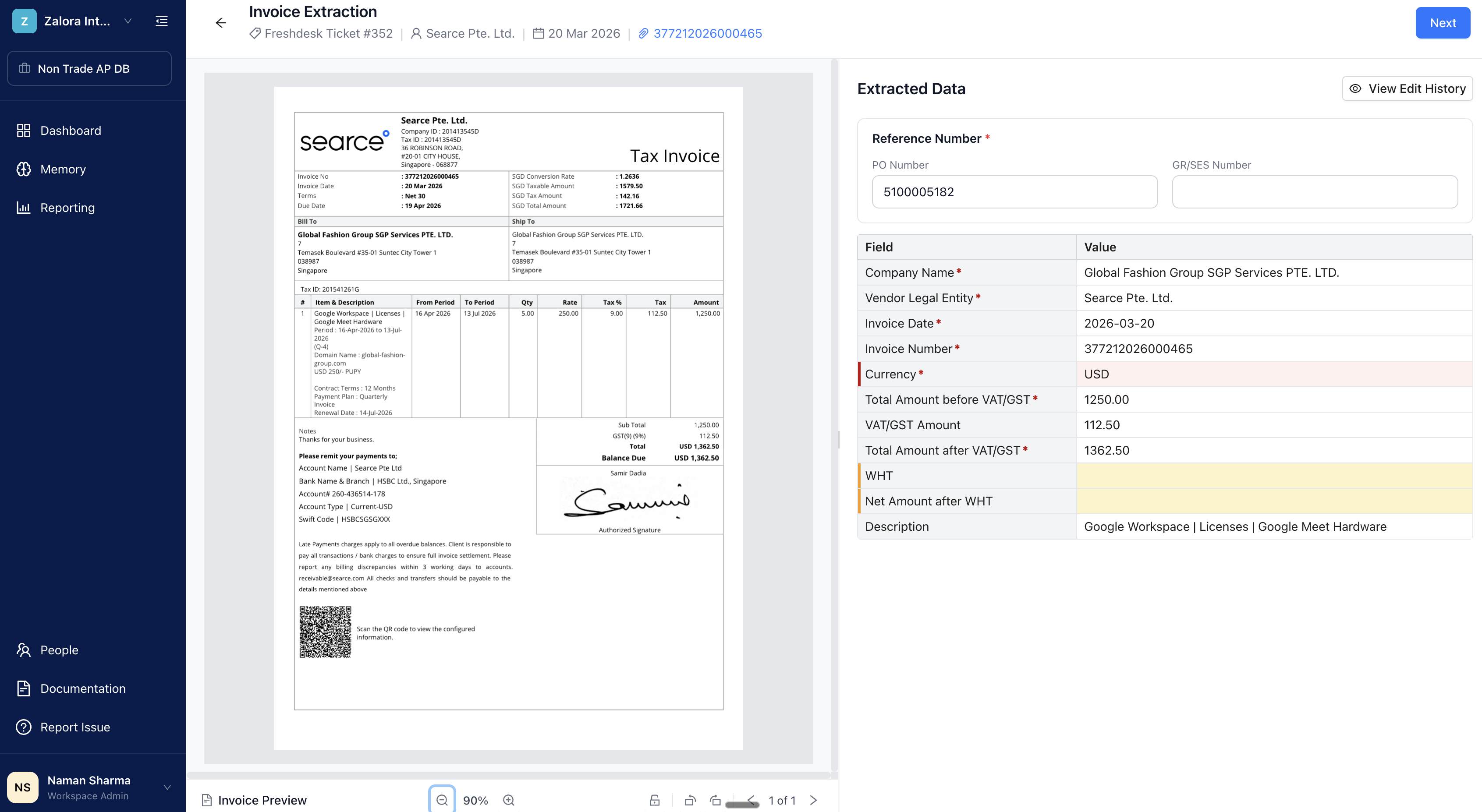Collapse the sidebar using the menu-fold icon
The width and height of the screenshot is (1482, 812).
point(162,21)
